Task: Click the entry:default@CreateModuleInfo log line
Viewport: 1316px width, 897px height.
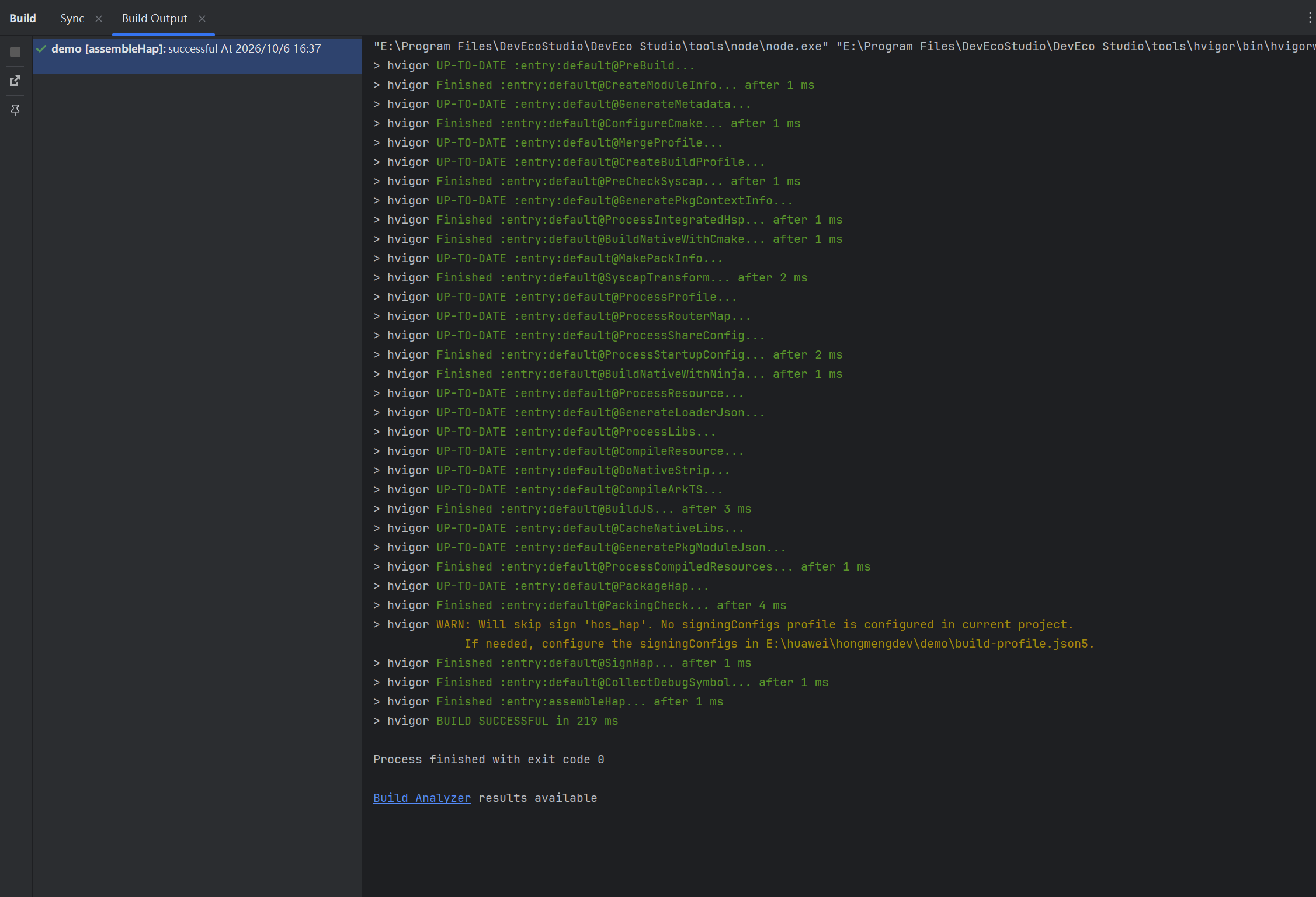Action: point(593,85)
